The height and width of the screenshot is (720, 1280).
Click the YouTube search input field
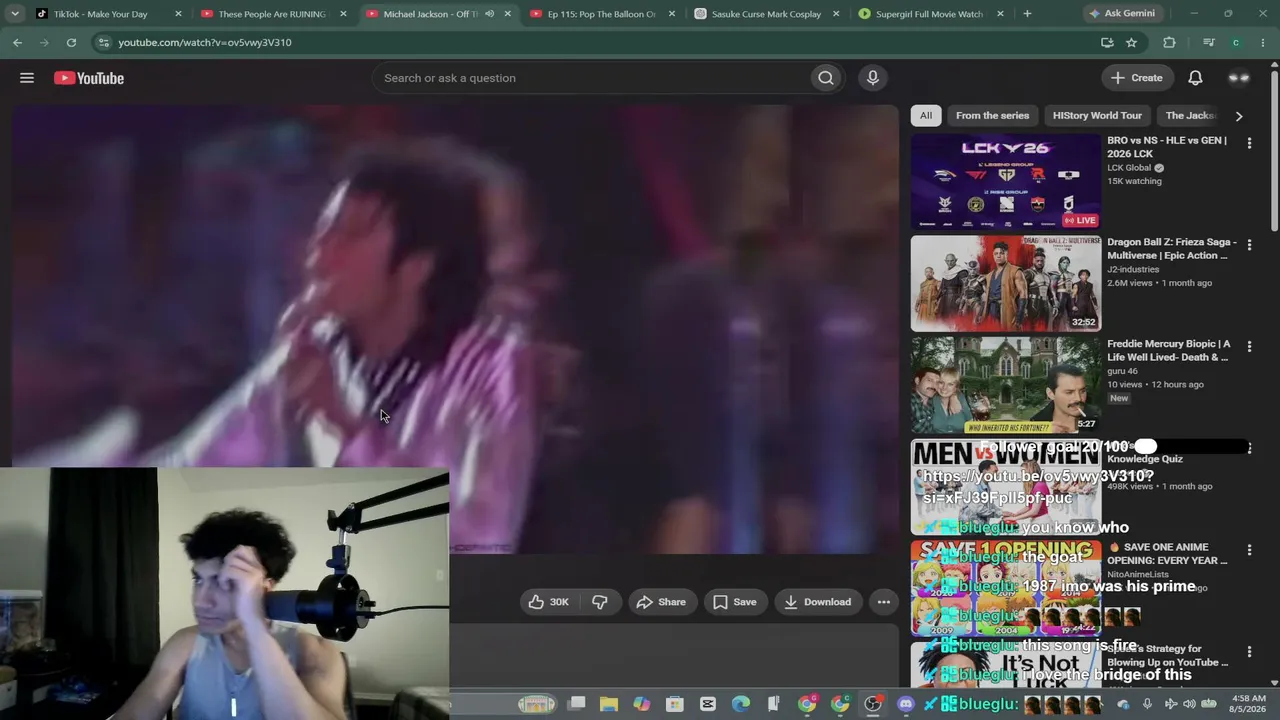(x=590, y=78)
